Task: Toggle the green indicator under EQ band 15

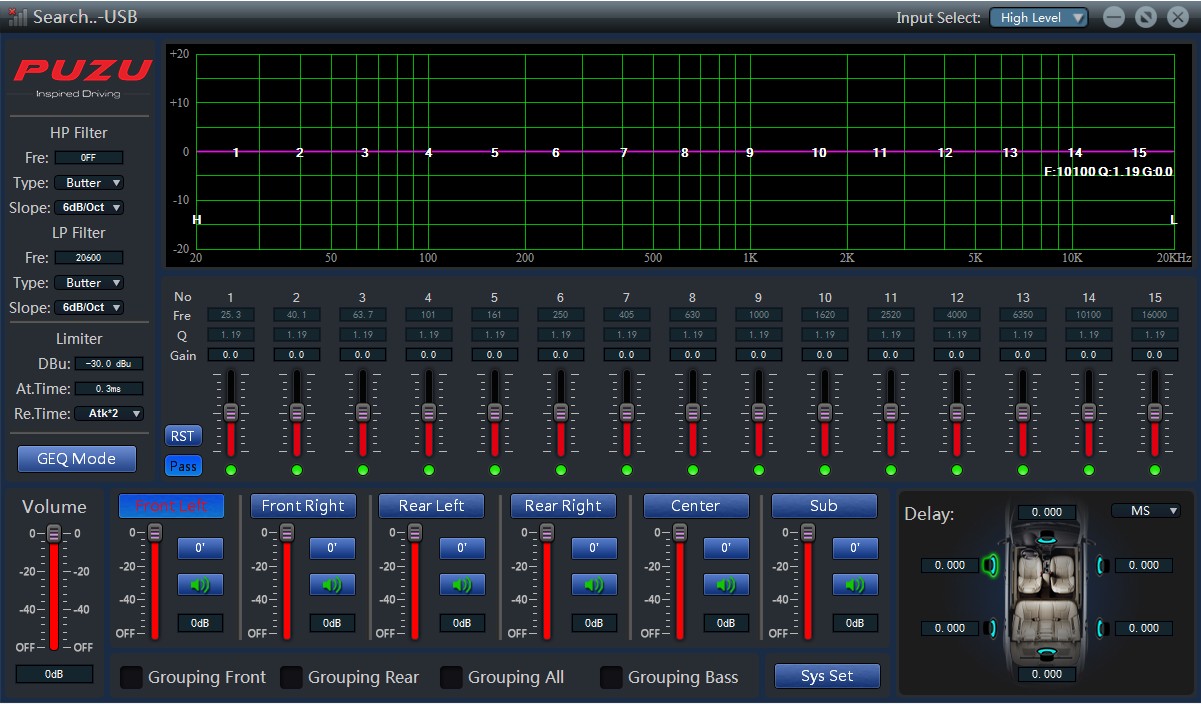Action: 1155,470
